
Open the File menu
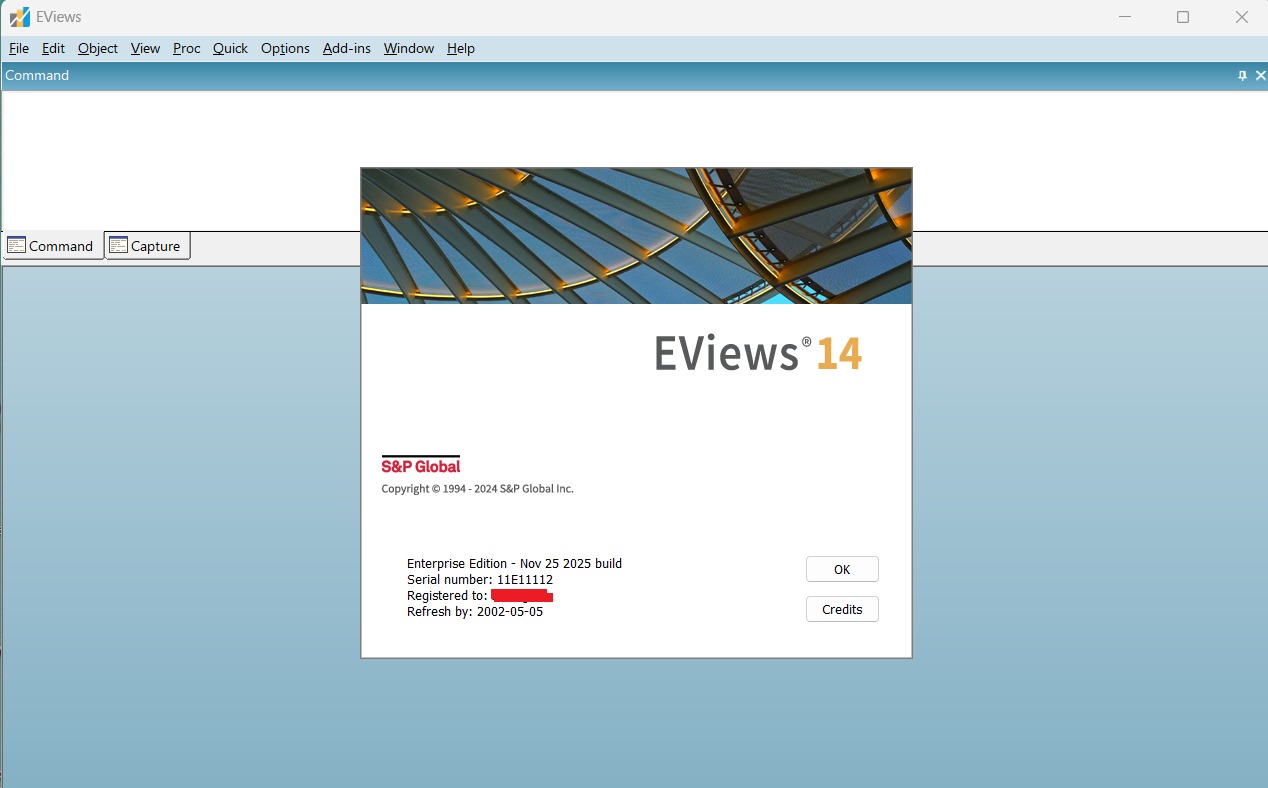(x=19, y=48)
